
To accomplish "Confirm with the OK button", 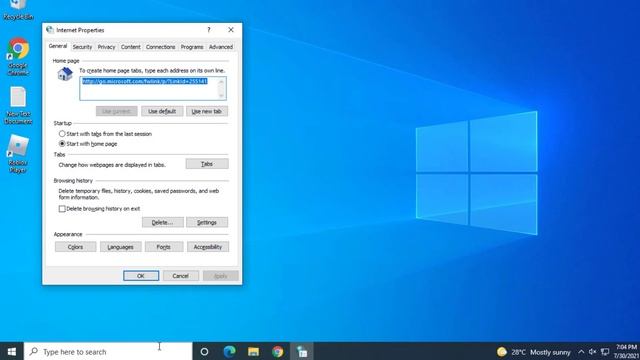I will tap(141, 276).
